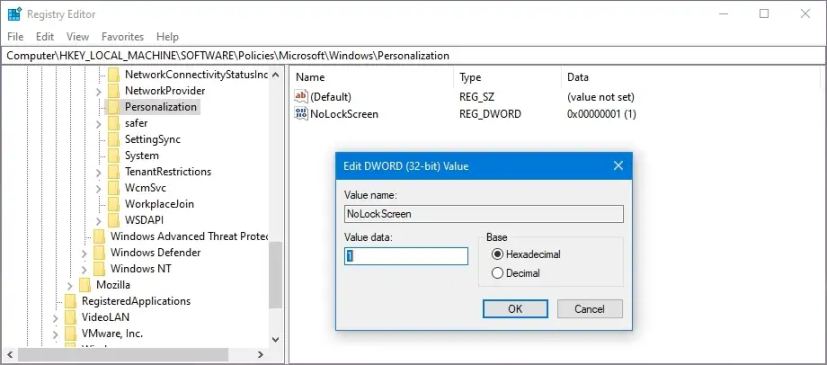Click the Value name field showing NoLockScreen

[x=484, y=214]
